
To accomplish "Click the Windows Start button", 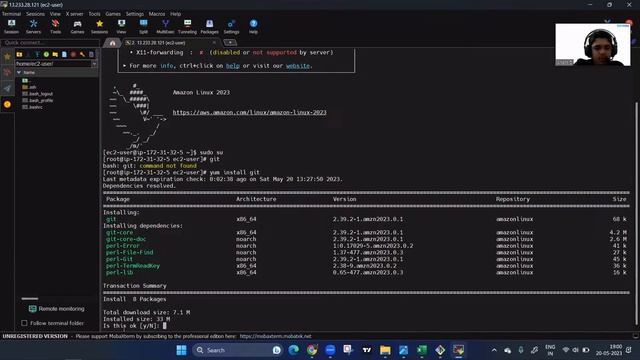I will 182,350.
